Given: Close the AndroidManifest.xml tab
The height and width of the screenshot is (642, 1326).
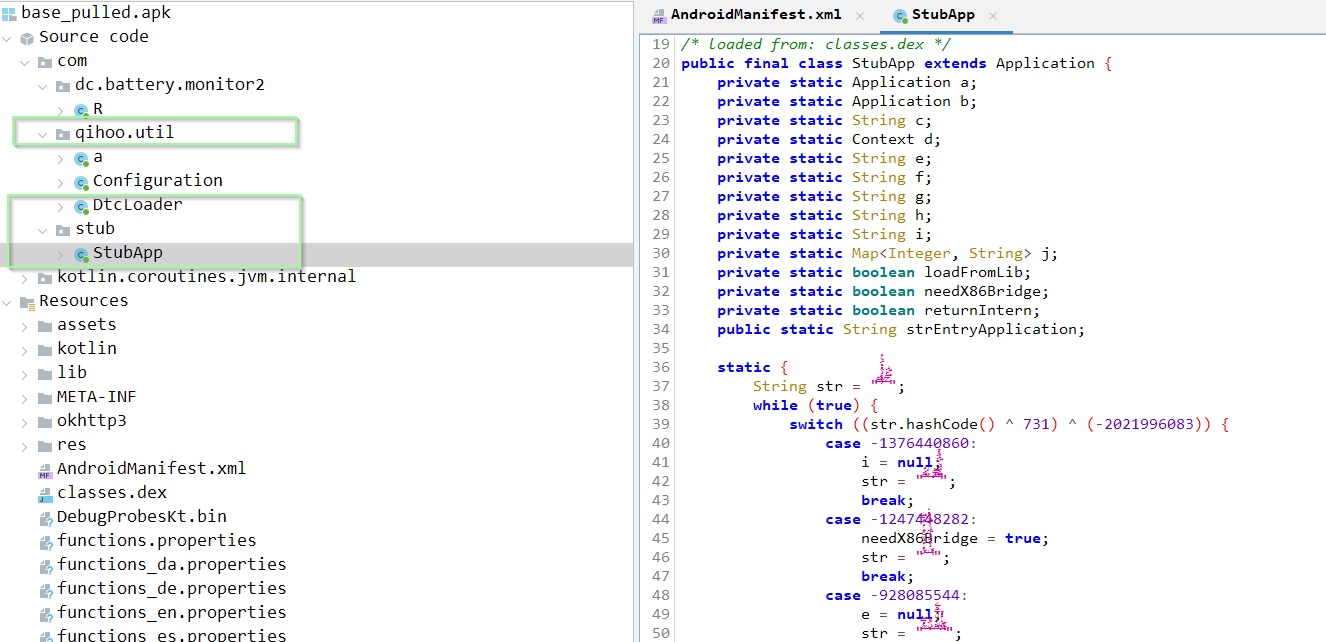Looking at the screenshot, I should (860, 15).
